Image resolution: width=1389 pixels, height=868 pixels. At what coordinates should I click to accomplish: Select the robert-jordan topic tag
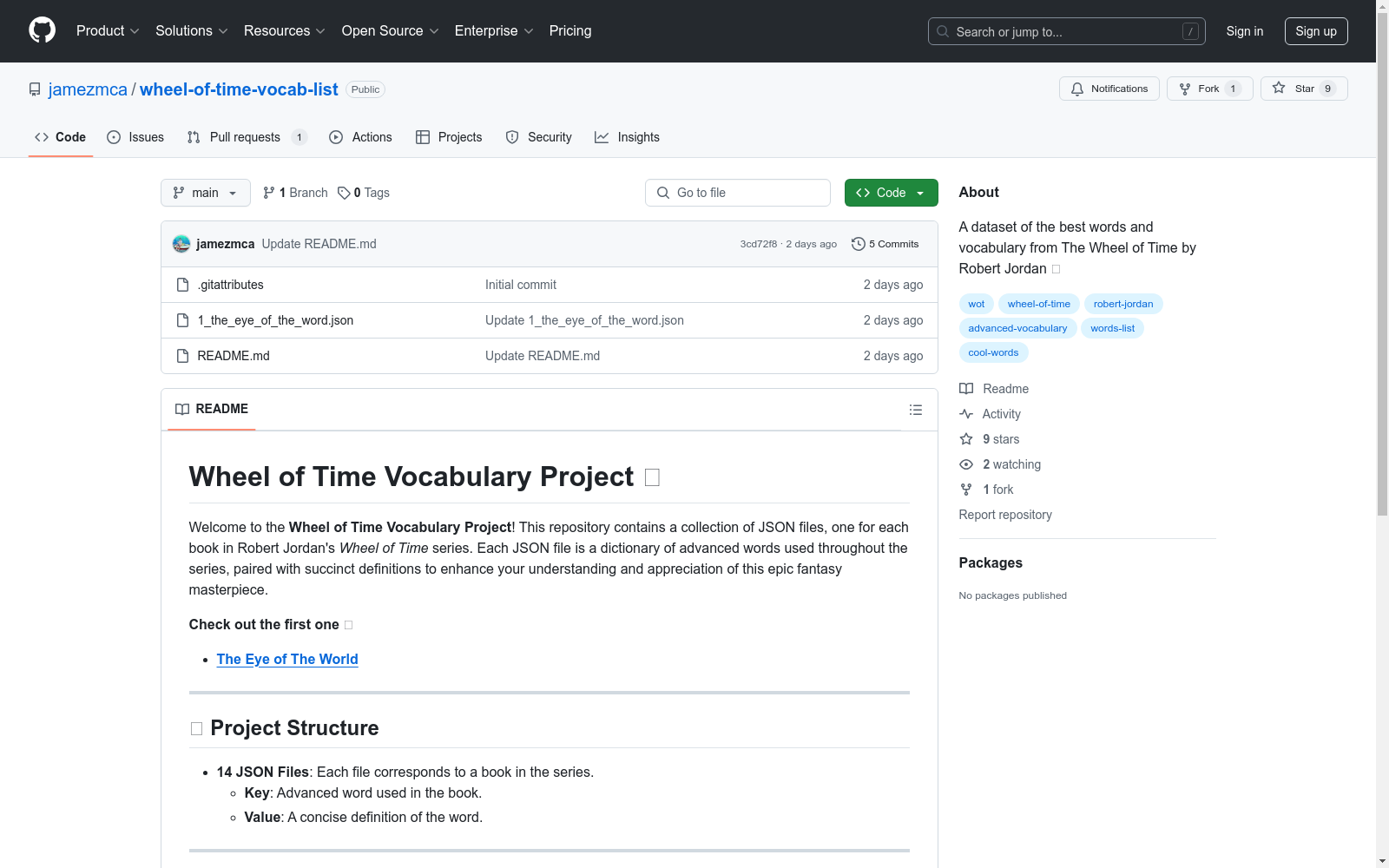pos(1123,304)
